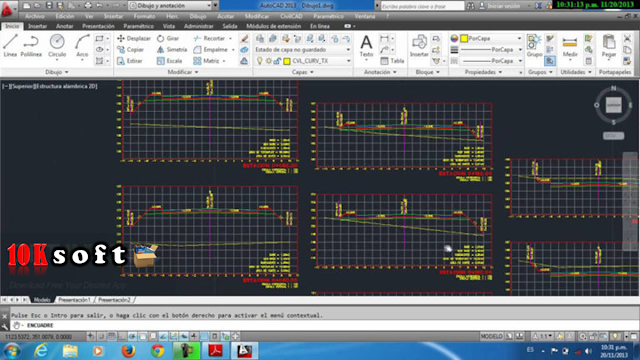Image resolution: width=640 pixels, height=360 pixels.
Task: Switch to the Presentación1 layout tab
Action: tap(74, 300)
